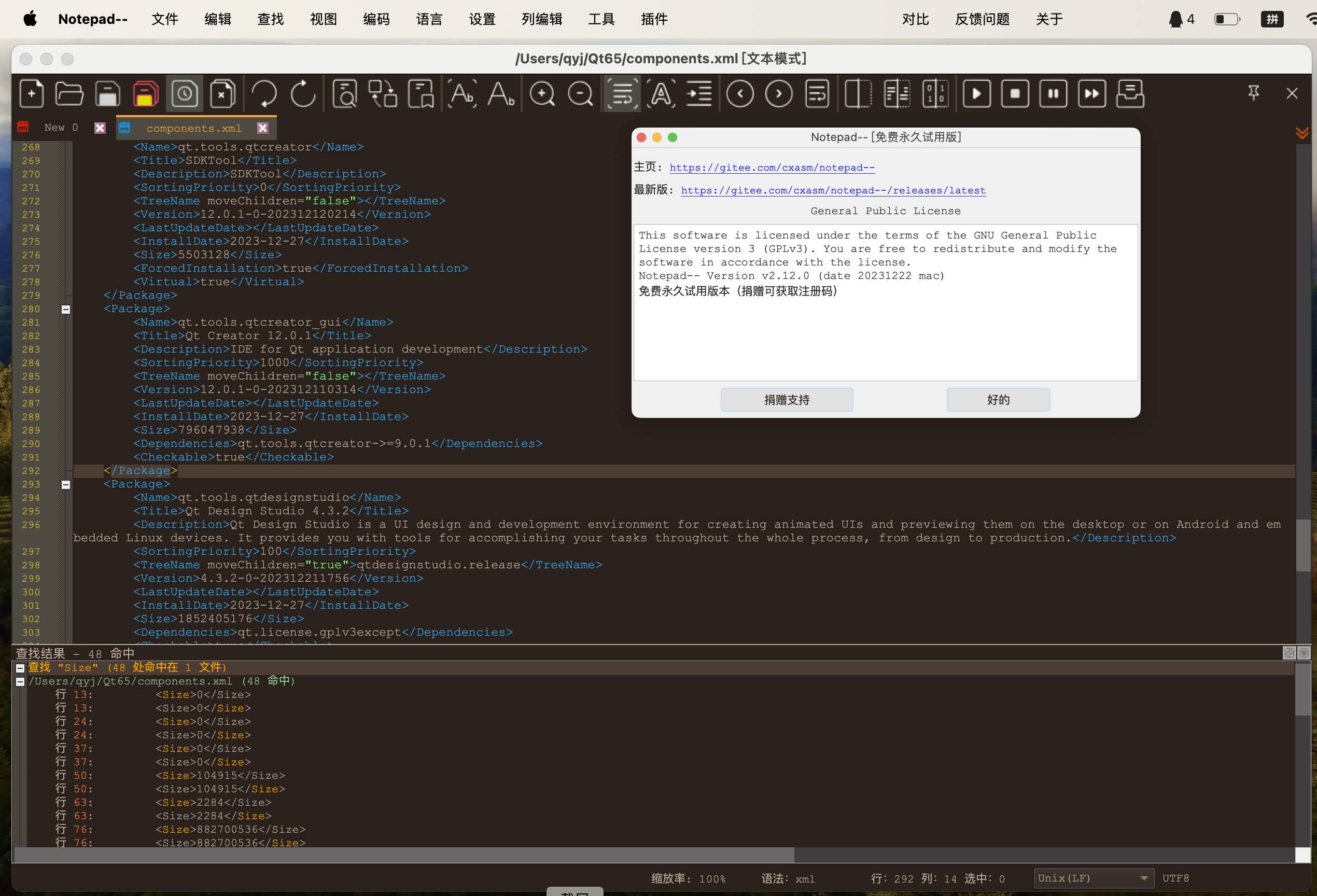The image size is (1317, 896).
Task: Toggle syntax highlighting with the A icon
Action: [x=660, y=93]
